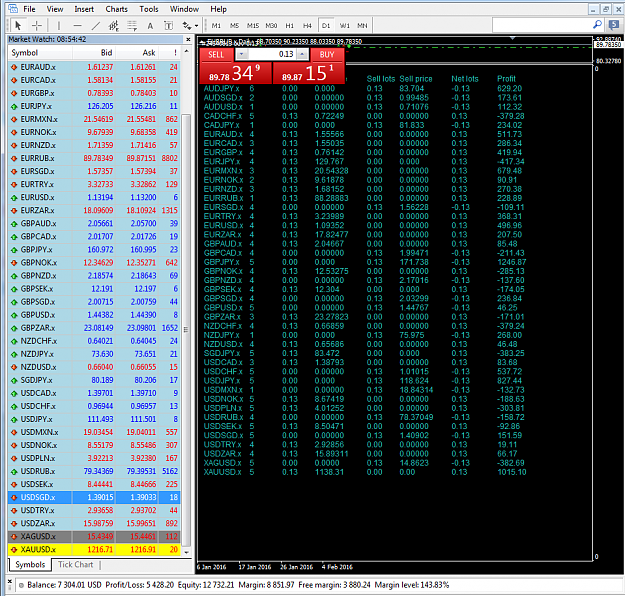Click Market Watch scrollbar up arrow
Screen dimensions: 625x596
[186, 51]
